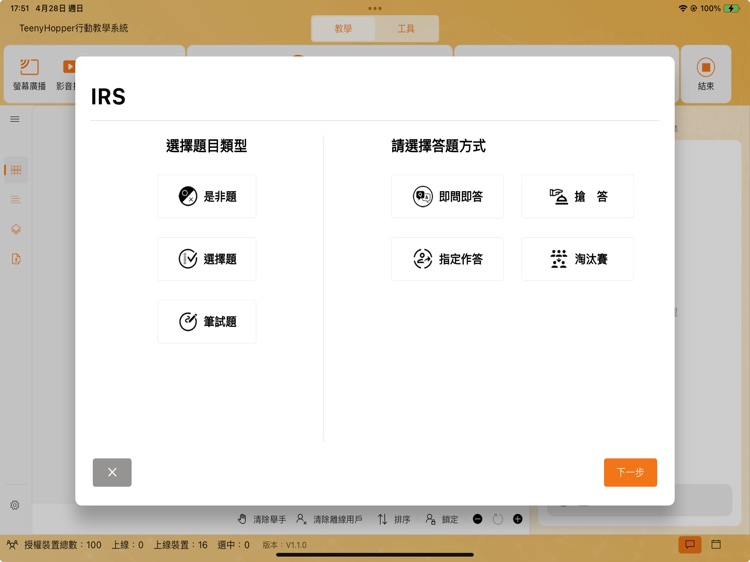750x562 pixels.
Task: Click 排序 sort in bottom toolbar
Action: [394, 519]
